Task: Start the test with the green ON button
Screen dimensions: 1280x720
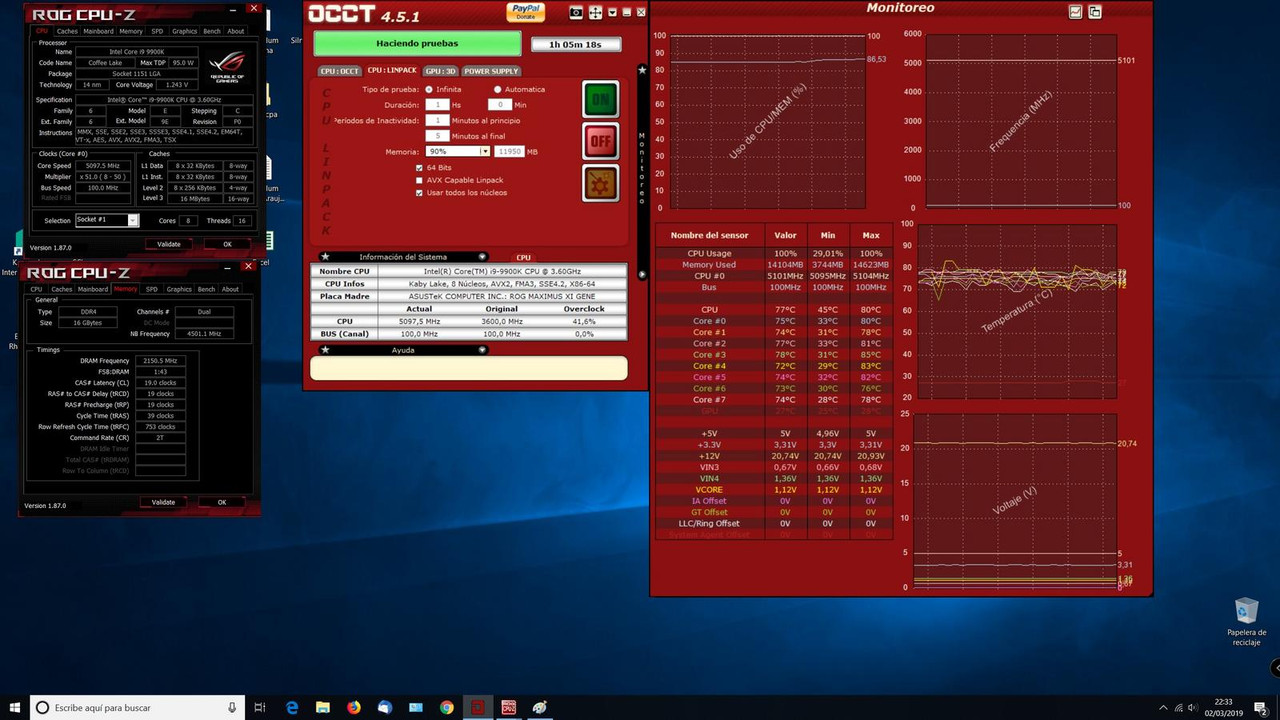Action: coord(600,99)
